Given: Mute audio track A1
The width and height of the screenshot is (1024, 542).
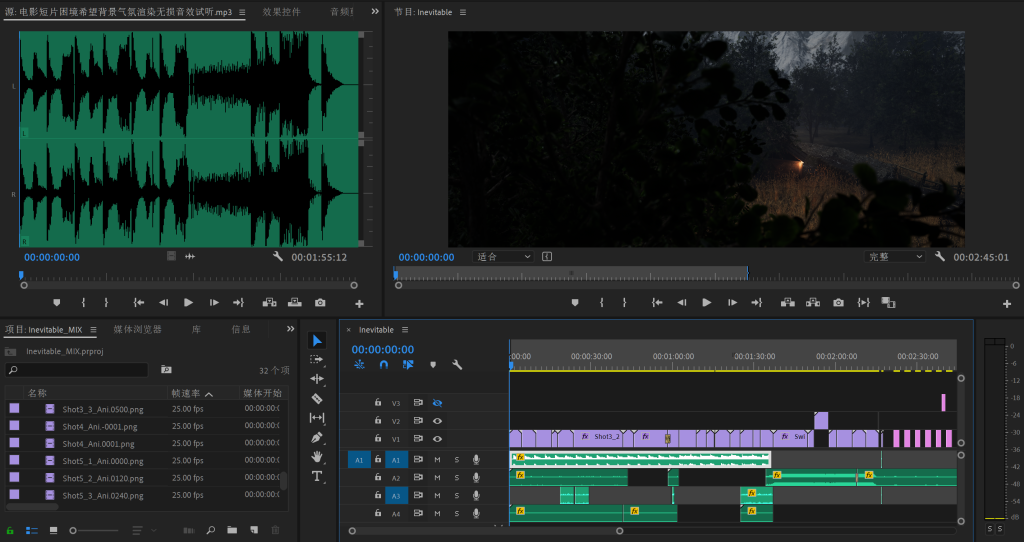Looking at the screenshot, I should tap(438, 460).
